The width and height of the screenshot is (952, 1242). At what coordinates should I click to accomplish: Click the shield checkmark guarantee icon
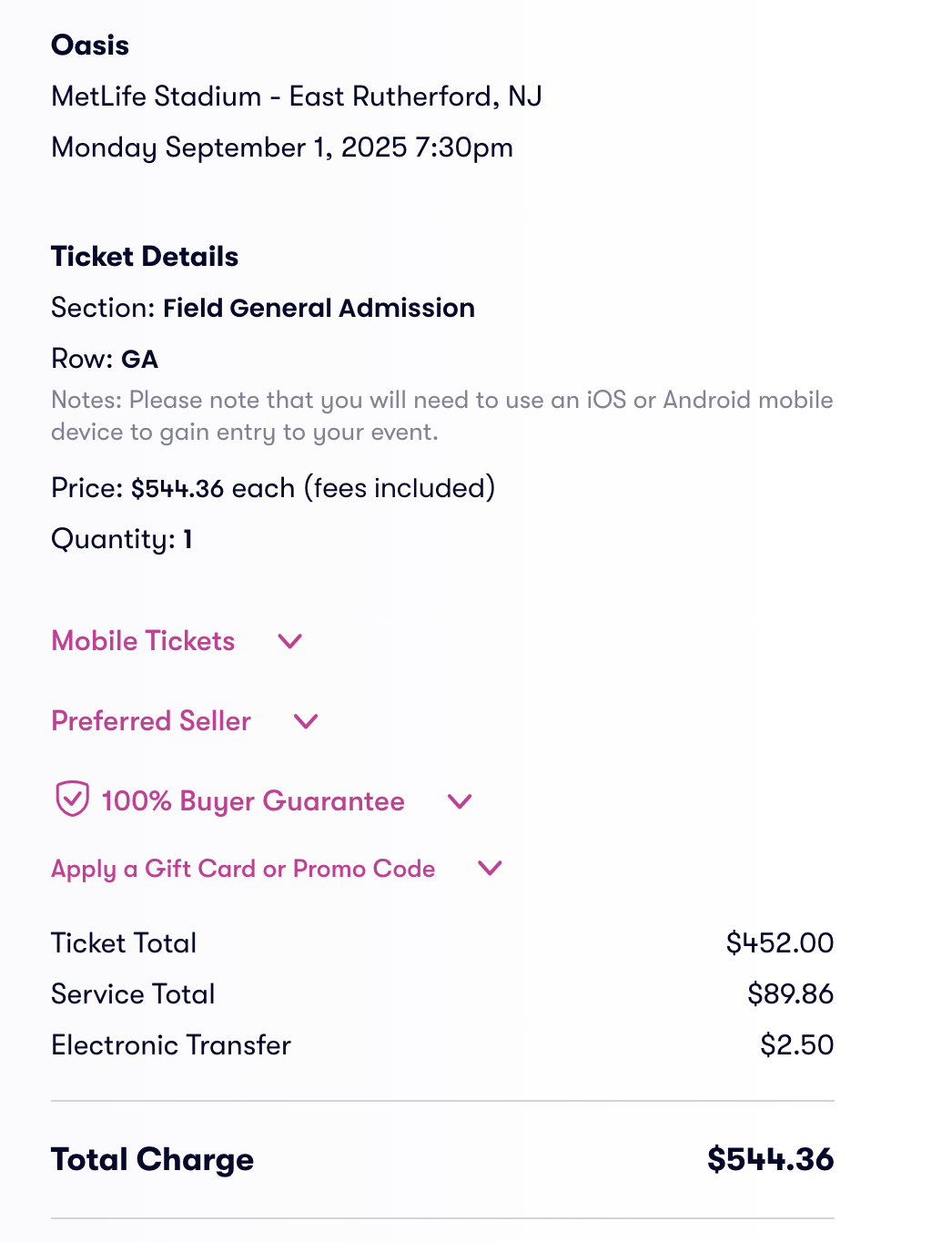click(72, 799)
